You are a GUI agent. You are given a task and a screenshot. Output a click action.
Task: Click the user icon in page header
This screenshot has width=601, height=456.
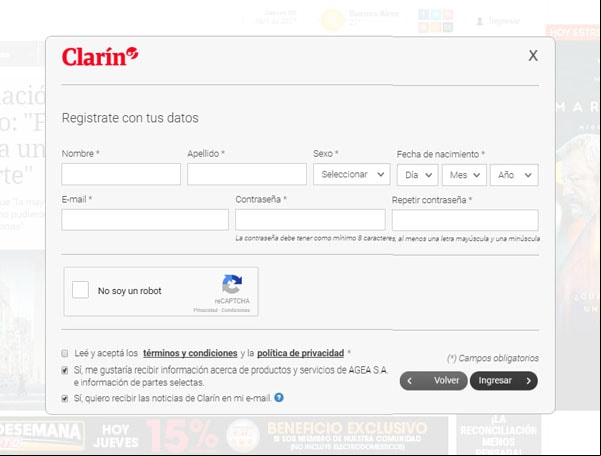tap(479, 21)
